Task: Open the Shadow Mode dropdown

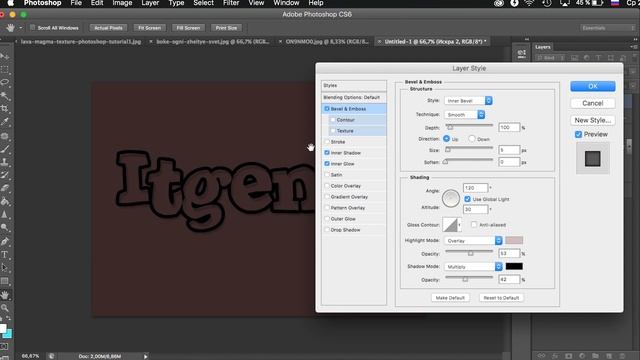Action: 473,267
